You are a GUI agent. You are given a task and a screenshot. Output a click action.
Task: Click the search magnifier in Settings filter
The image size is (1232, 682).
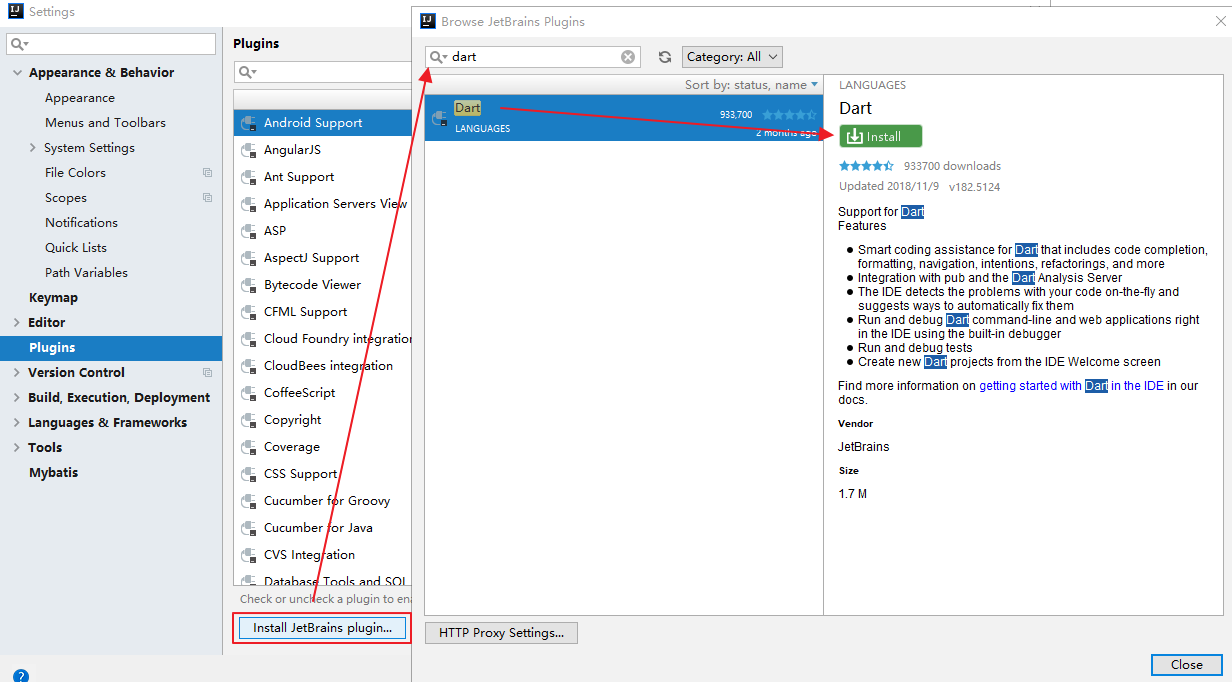(x=19, y=44)
